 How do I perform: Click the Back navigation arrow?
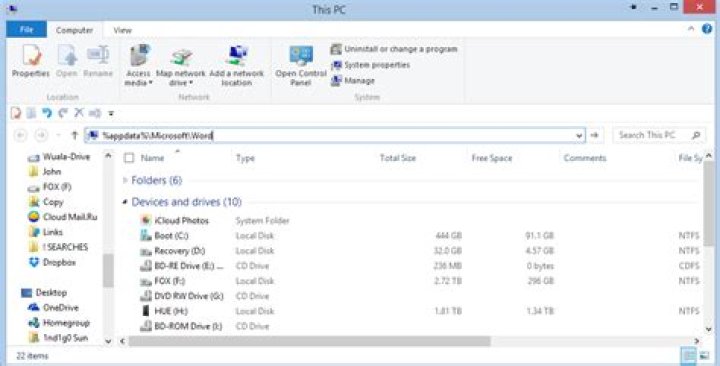[x=20, y=135]
